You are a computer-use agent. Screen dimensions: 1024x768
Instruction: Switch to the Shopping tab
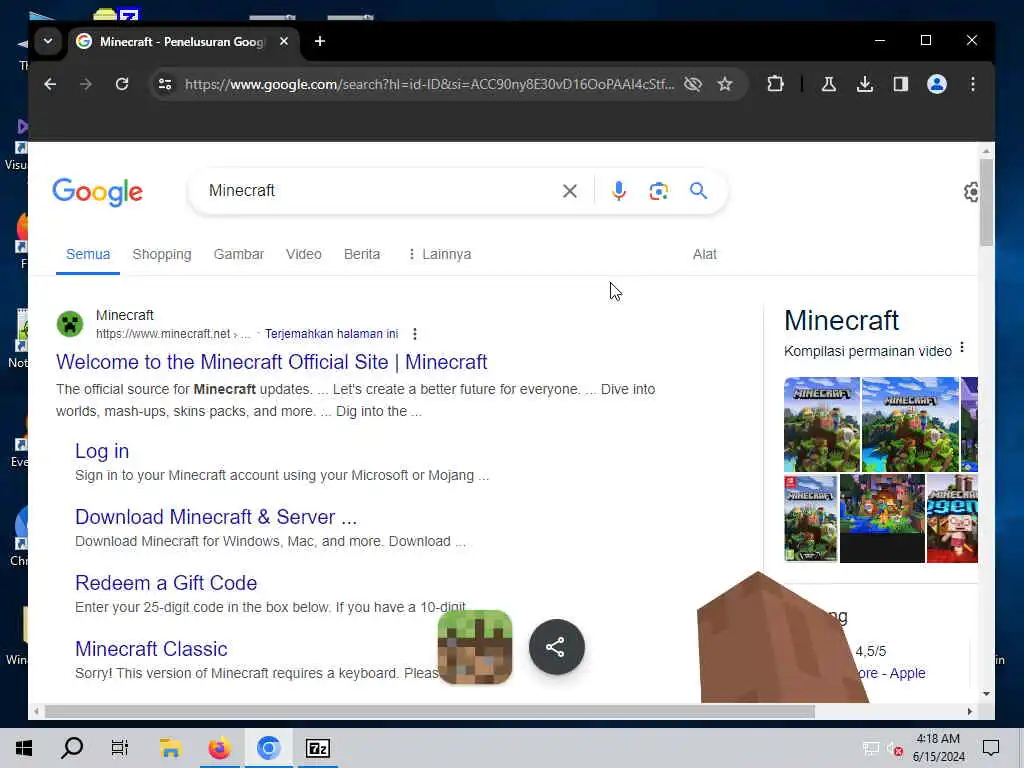[x=162, y=254]
